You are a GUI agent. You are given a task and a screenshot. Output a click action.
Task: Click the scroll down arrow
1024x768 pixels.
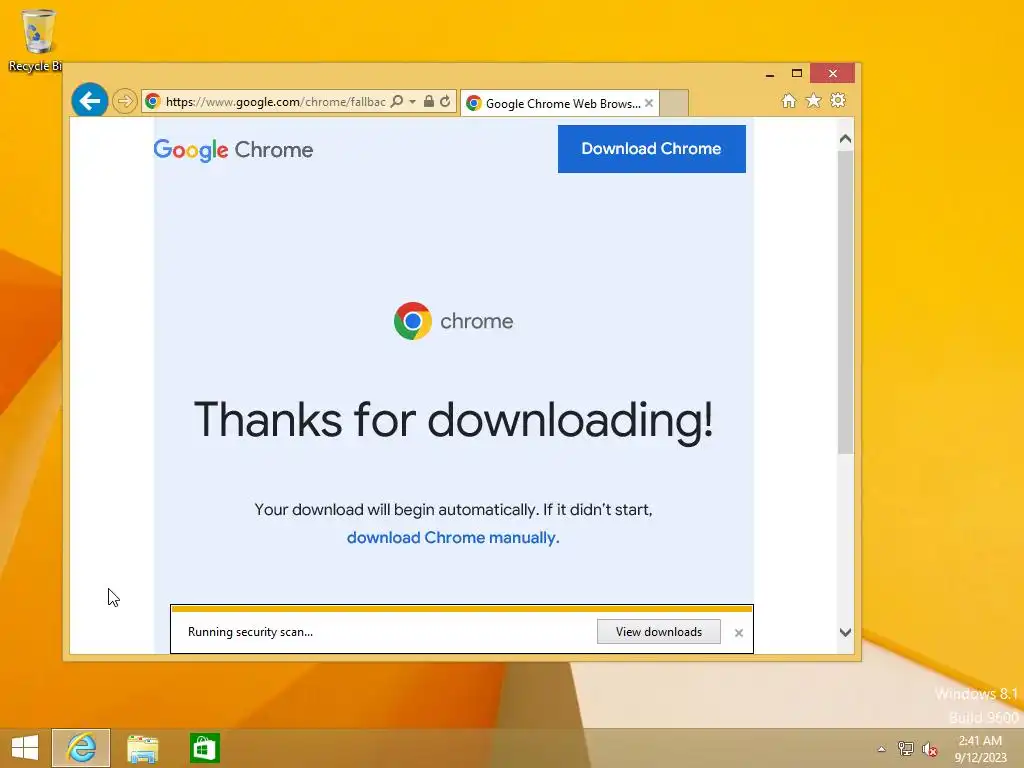click(x=845, y=632)
